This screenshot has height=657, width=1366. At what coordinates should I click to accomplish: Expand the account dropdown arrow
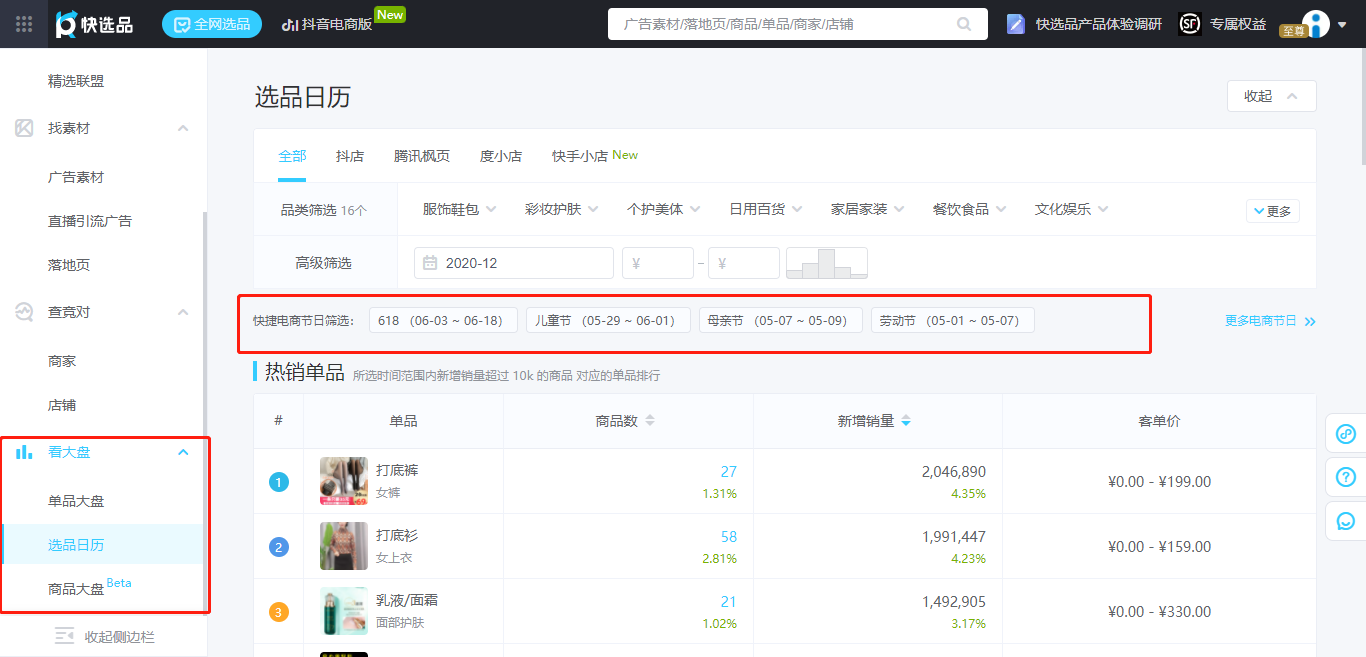point(1342,25)
